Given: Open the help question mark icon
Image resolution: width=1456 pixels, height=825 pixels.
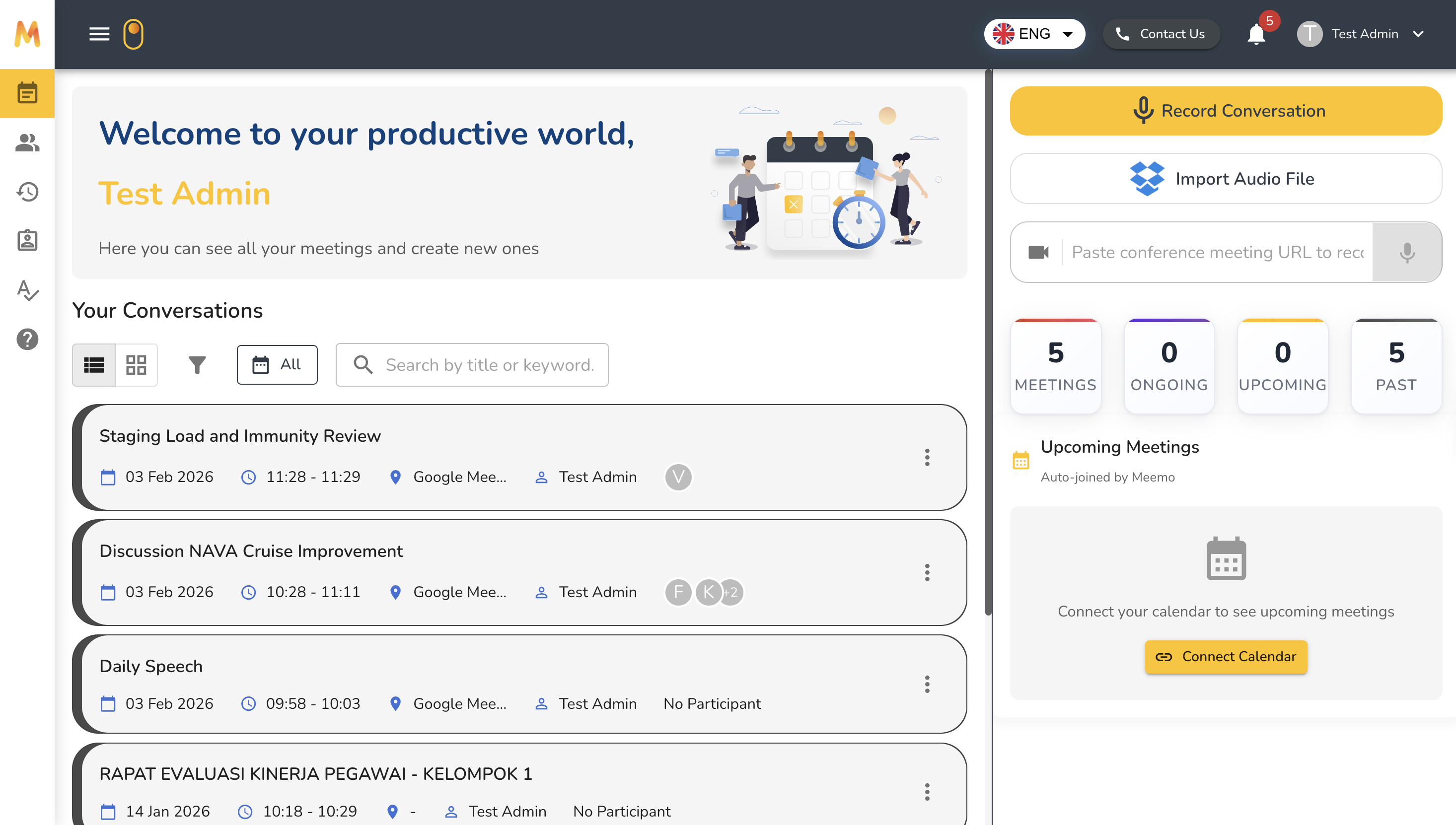Looking at the screenshot, I should point(27,340).
